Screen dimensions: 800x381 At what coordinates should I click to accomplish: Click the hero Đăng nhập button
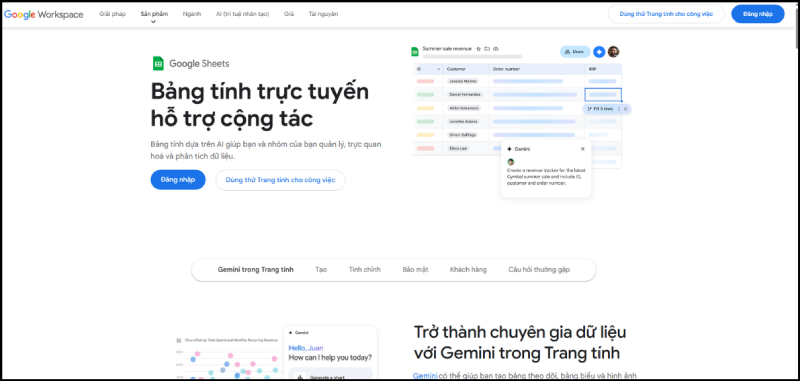[178, 180]
